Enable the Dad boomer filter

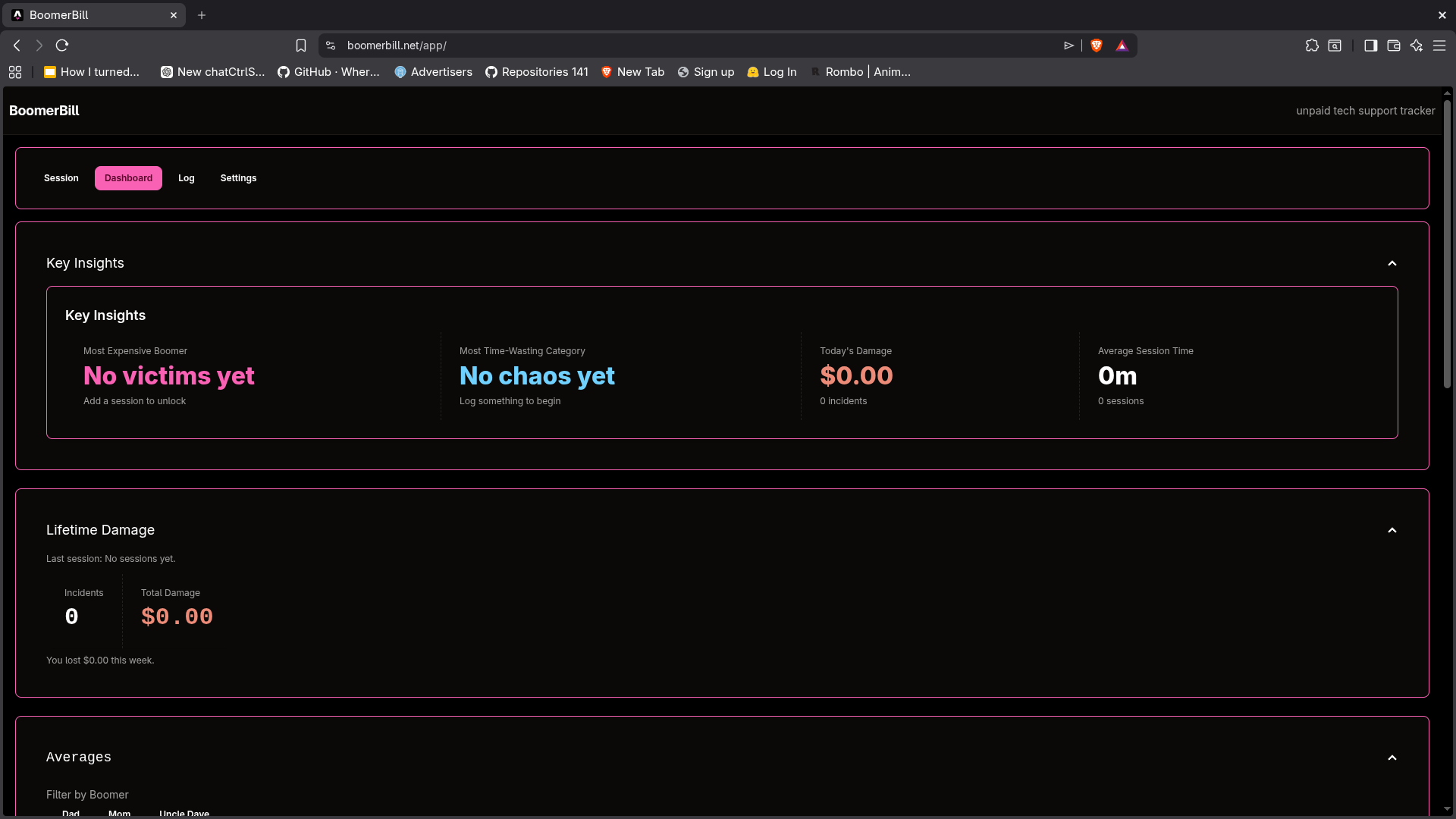click(x=71, y=814)
